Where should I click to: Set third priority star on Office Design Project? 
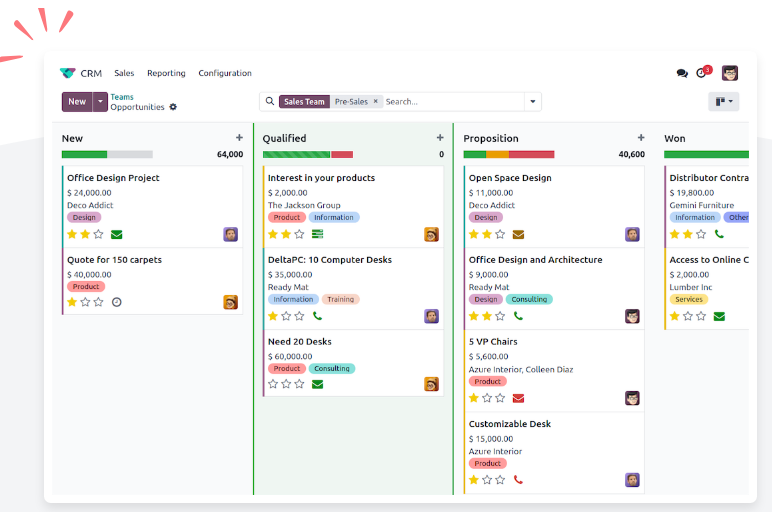tap(98, 234)
